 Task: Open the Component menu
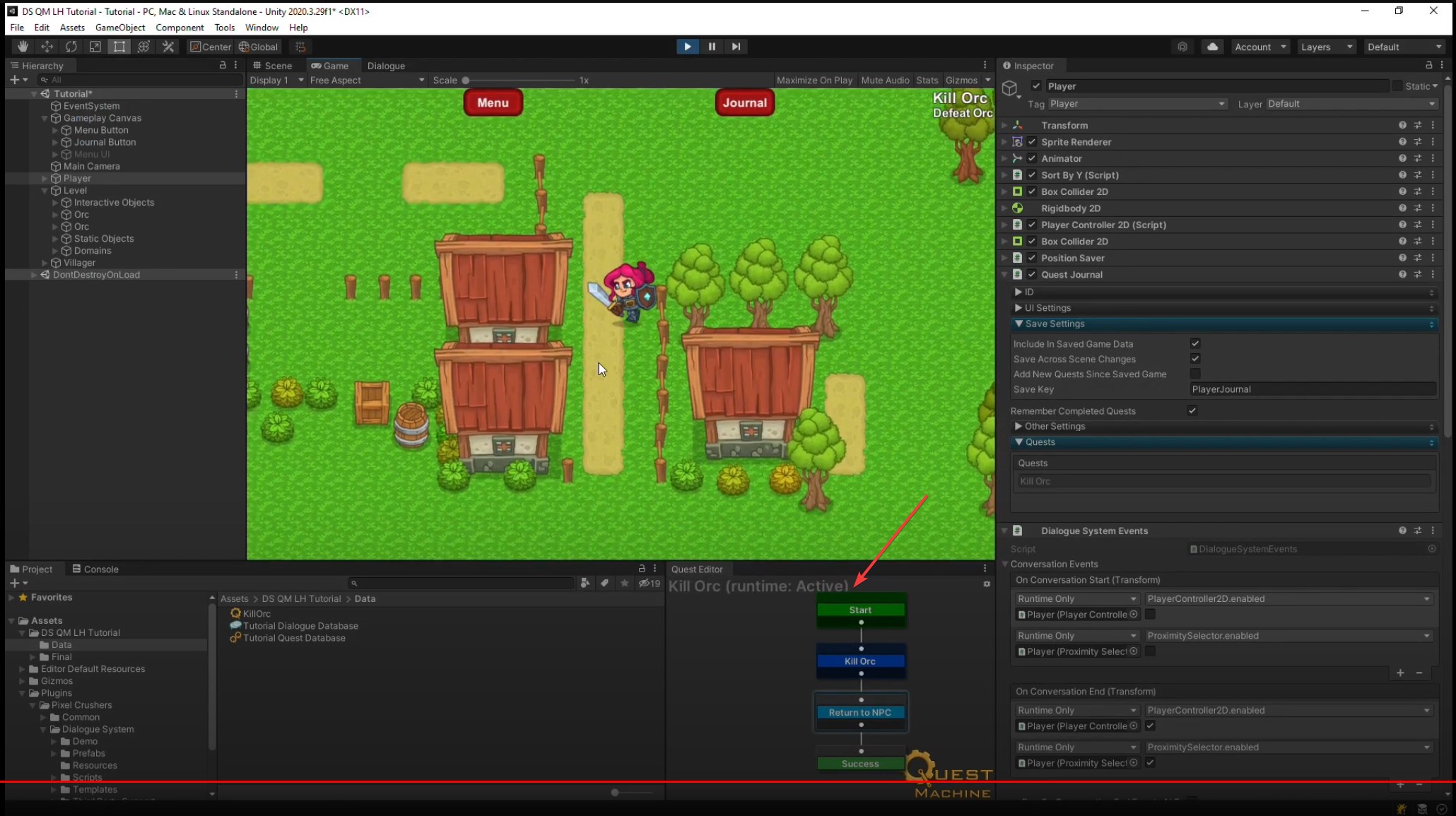(180, 28)
